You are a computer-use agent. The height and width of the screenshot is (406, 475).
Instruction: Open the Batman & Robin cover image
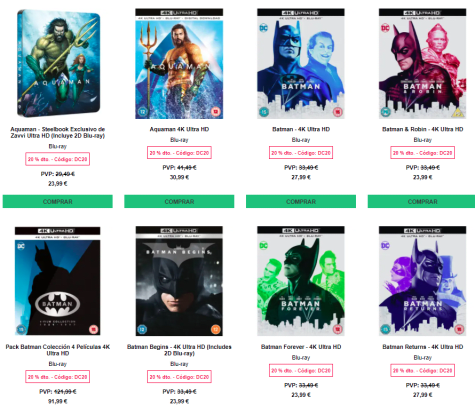[x=422, y=64]
